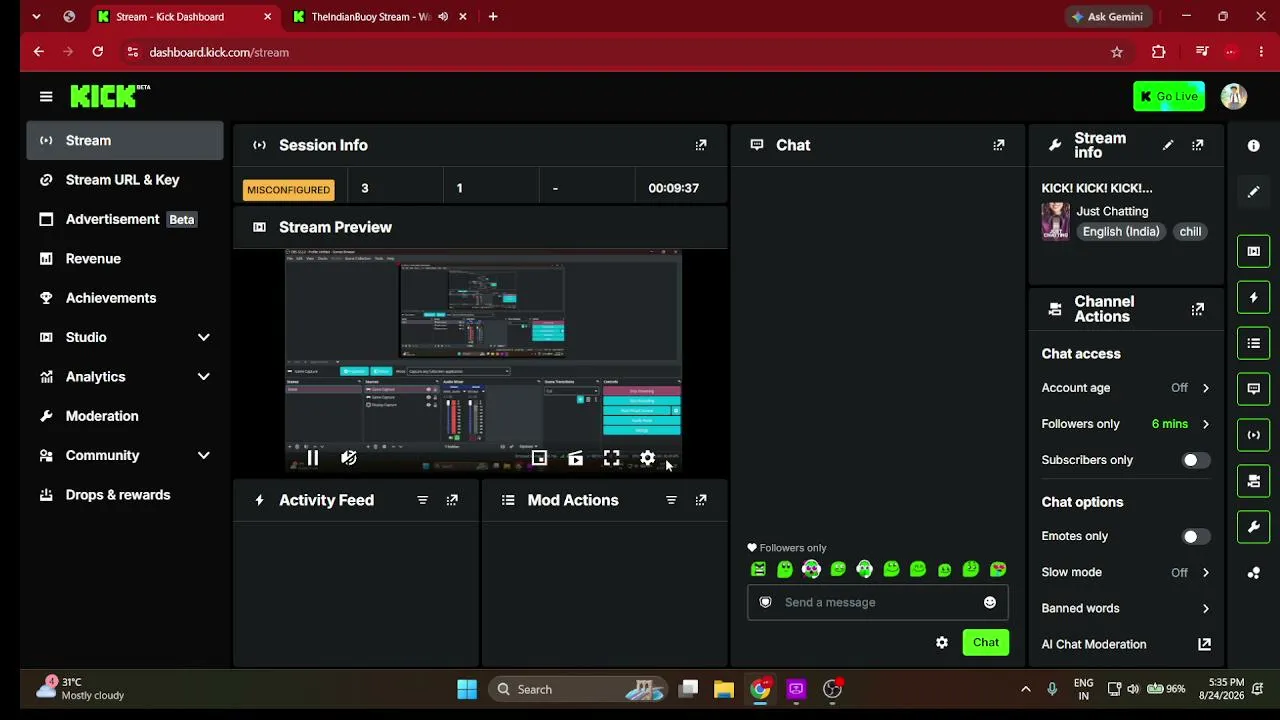This screenshot has height=720, width=1280.
Task: Open Drops & rewards page
Action: point(125,495)
